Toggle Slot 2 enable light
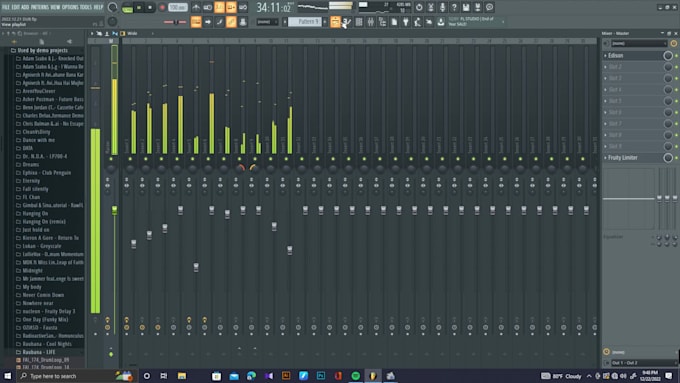The height and width of the screenshot is (383, 680). coord(676,67)
